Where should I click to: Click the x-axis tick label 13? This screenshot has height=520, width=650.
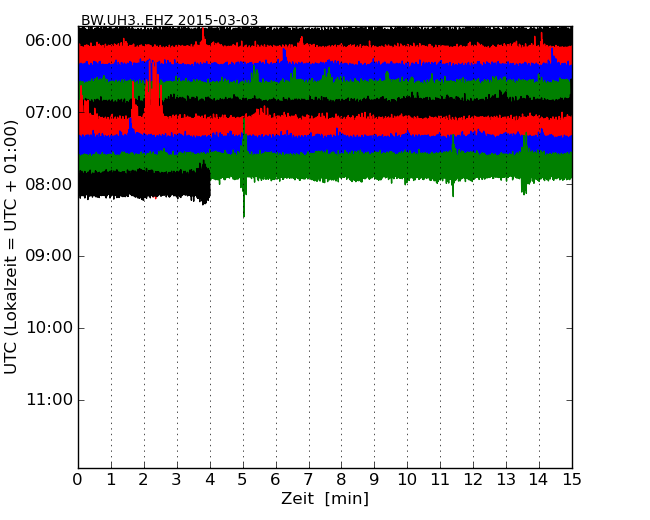[x=506, y=480]
